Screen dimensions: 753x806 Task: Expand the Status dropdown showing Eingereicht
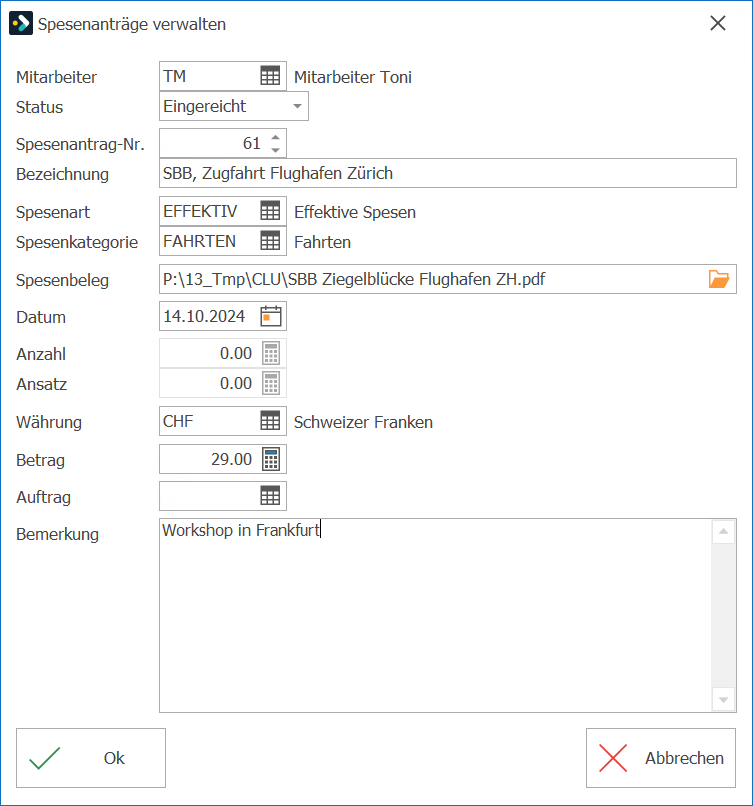coord(297,106)
